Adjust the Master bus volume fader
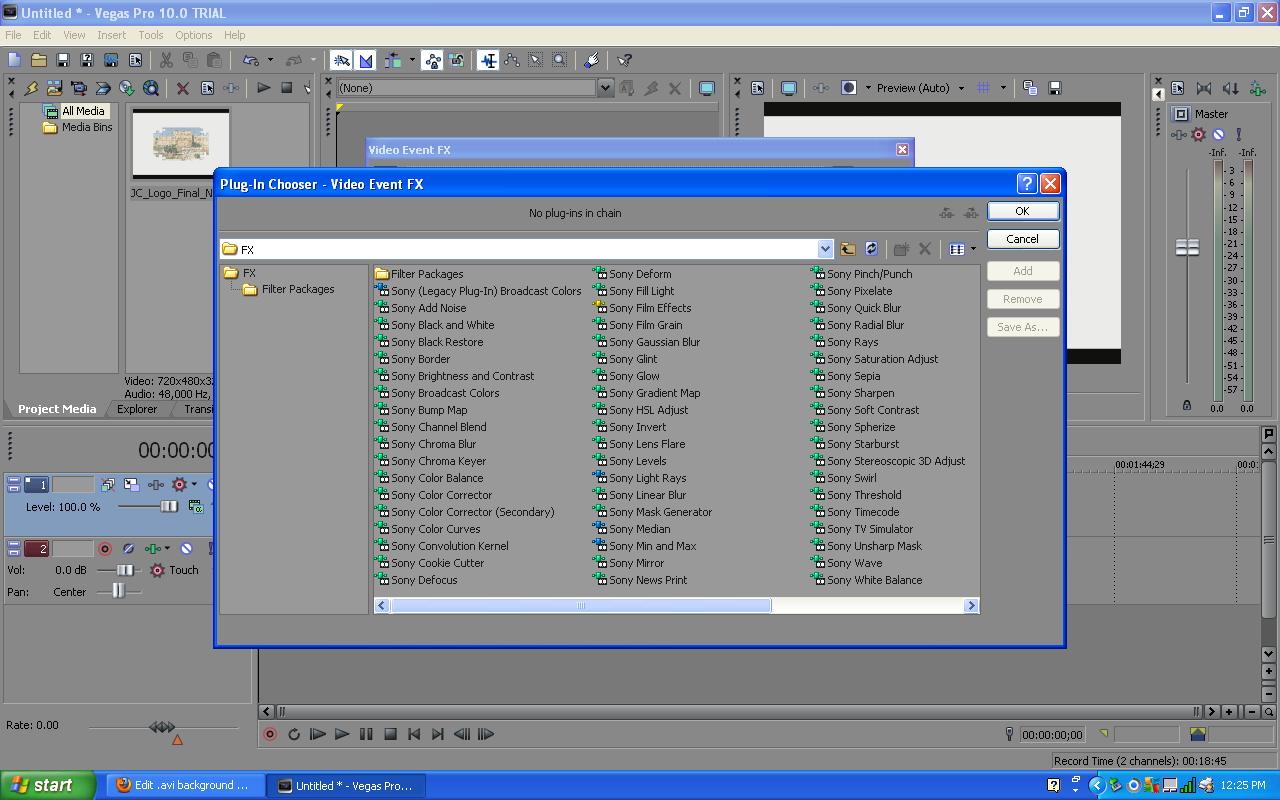 point(1187,247)
